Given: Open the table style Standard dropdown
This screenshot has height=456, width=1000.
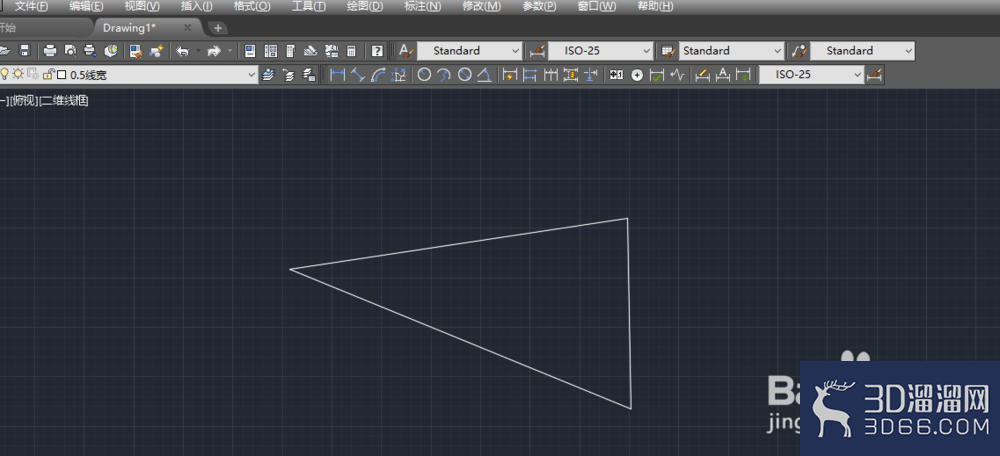Looking at the screenshot, I should (732, 50).
